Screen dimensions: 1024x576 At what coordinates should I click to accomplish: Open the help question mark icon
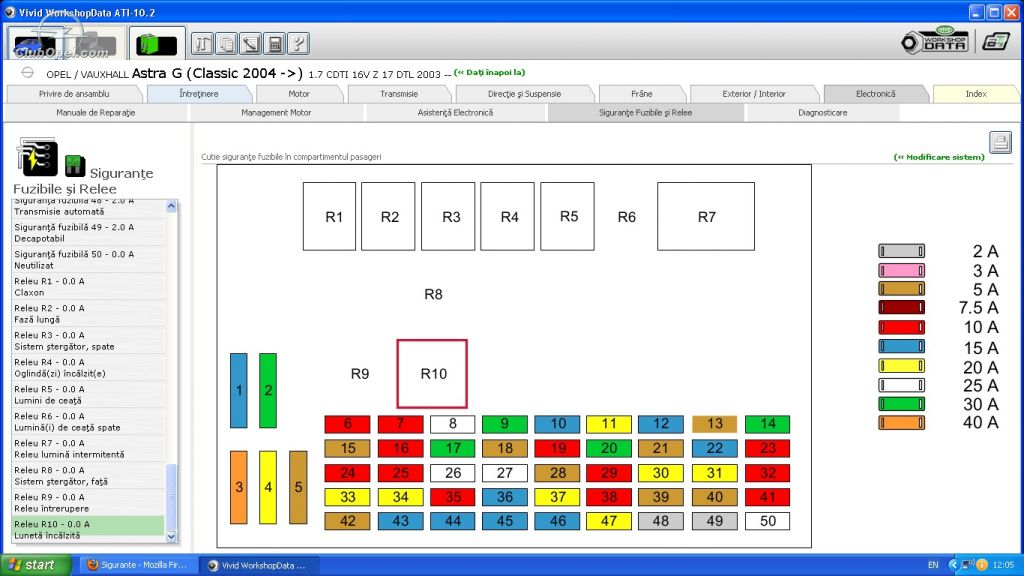point(298,44)
